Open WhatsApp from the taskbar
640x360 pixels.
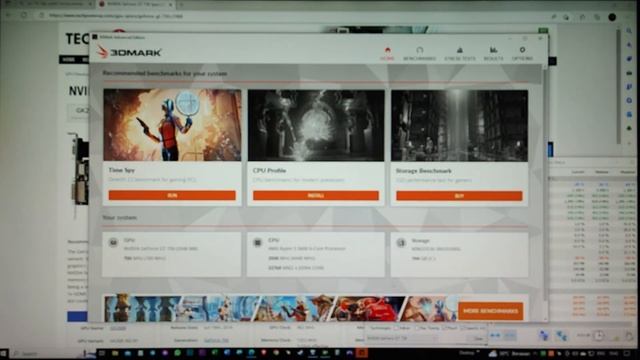pyautogui.click(x=177, y=353)
